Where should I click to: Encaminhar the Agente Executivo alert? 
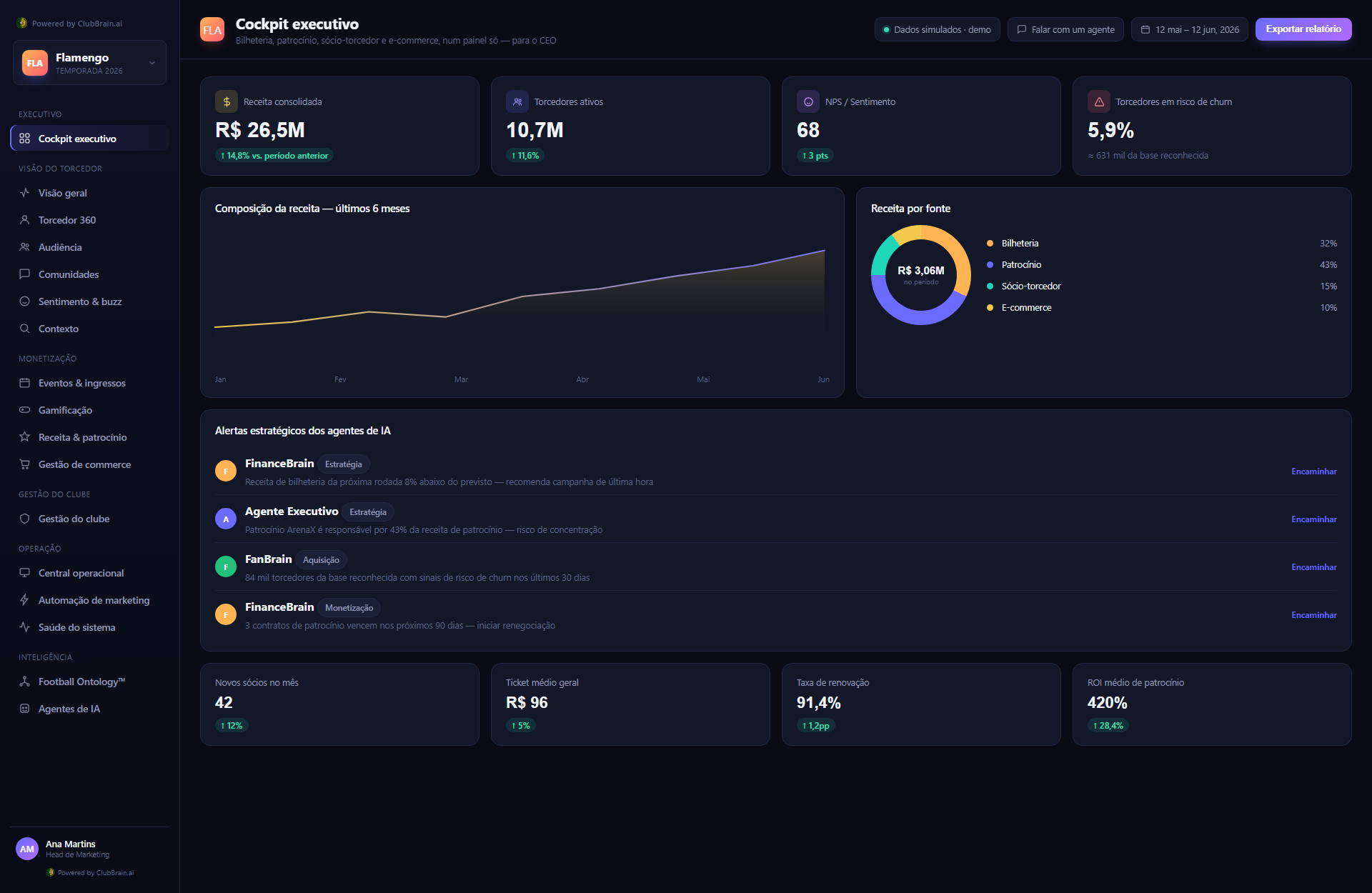click(x=1313, y=519)
